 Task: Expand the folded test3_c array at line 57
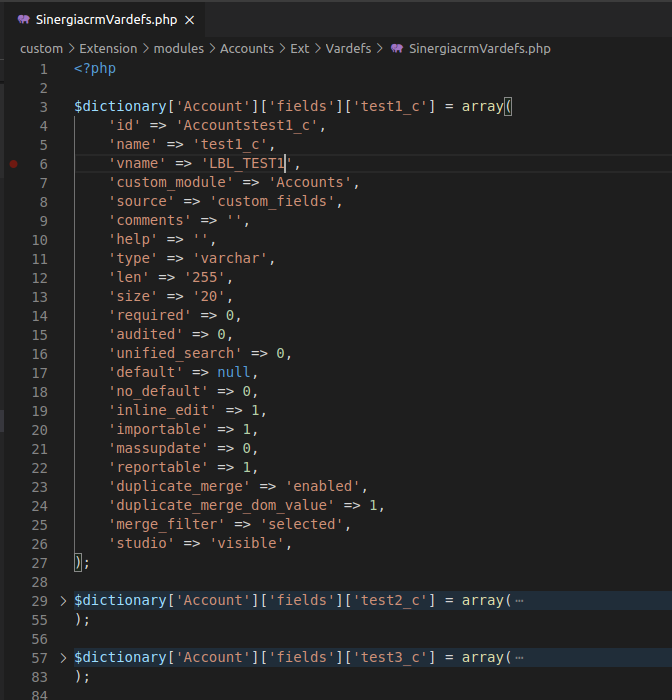[x=63, y=658]
